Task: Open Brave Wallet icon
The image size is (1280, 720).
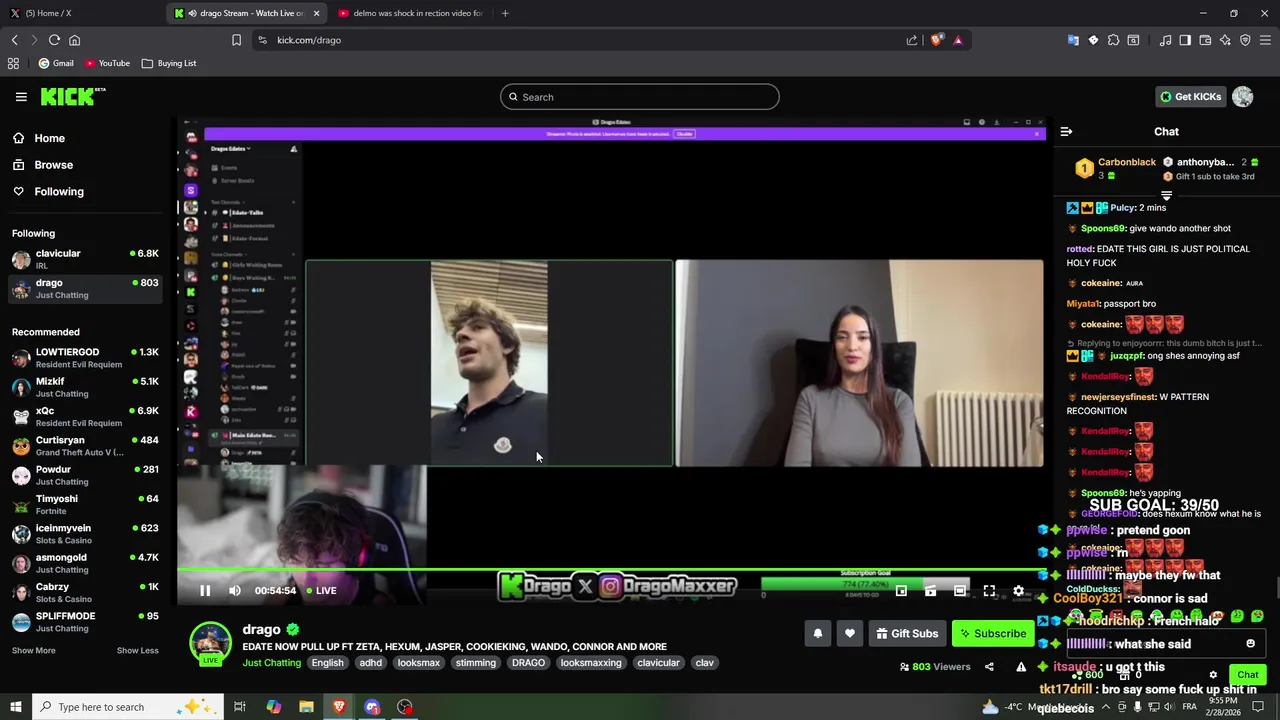Action: [1205, 40]
